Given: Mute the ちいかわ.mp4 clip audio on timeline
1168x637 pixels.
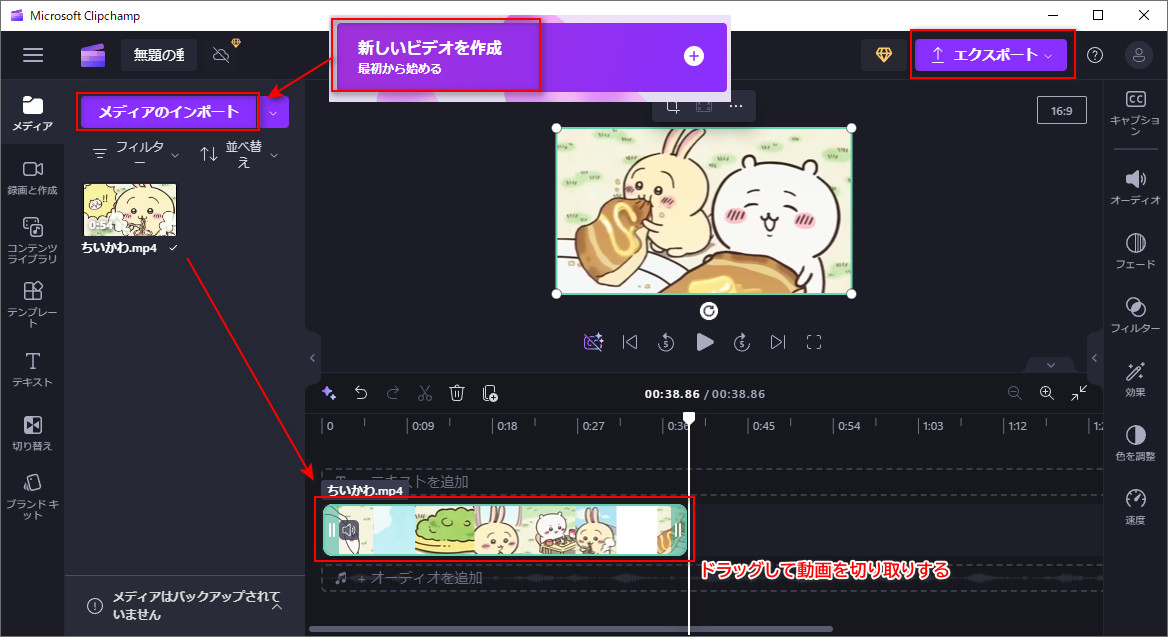Looking at the screenshot, I should 349,530.
